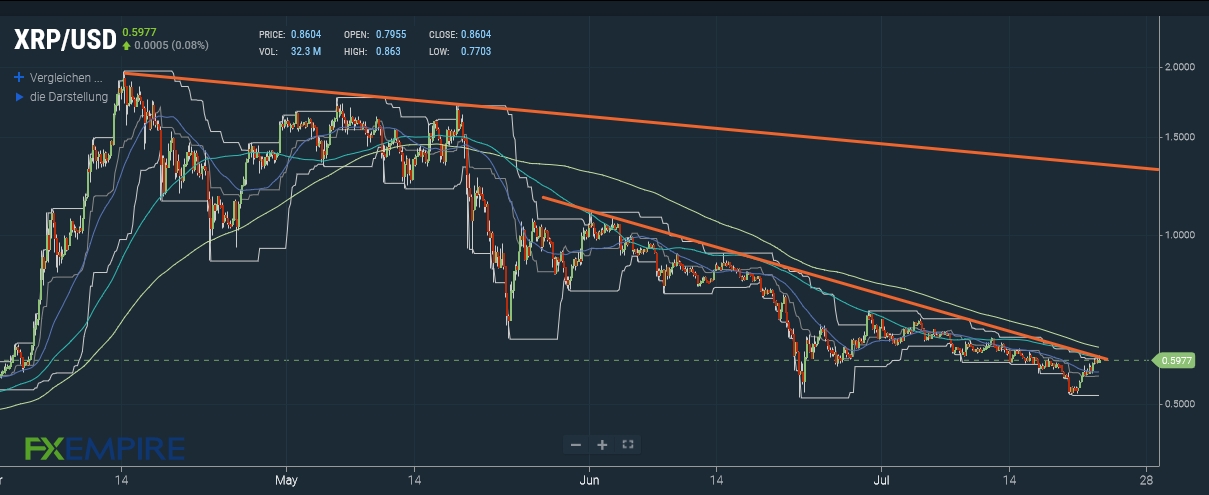Click the zoom out minus icon
This screenshot has height=495, width=1209.
coord(576,444)
